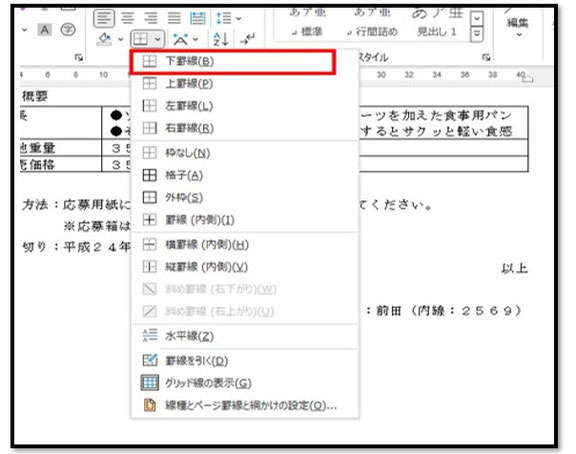
Task: Click the Asian layout icon
Action: [180, 39]
